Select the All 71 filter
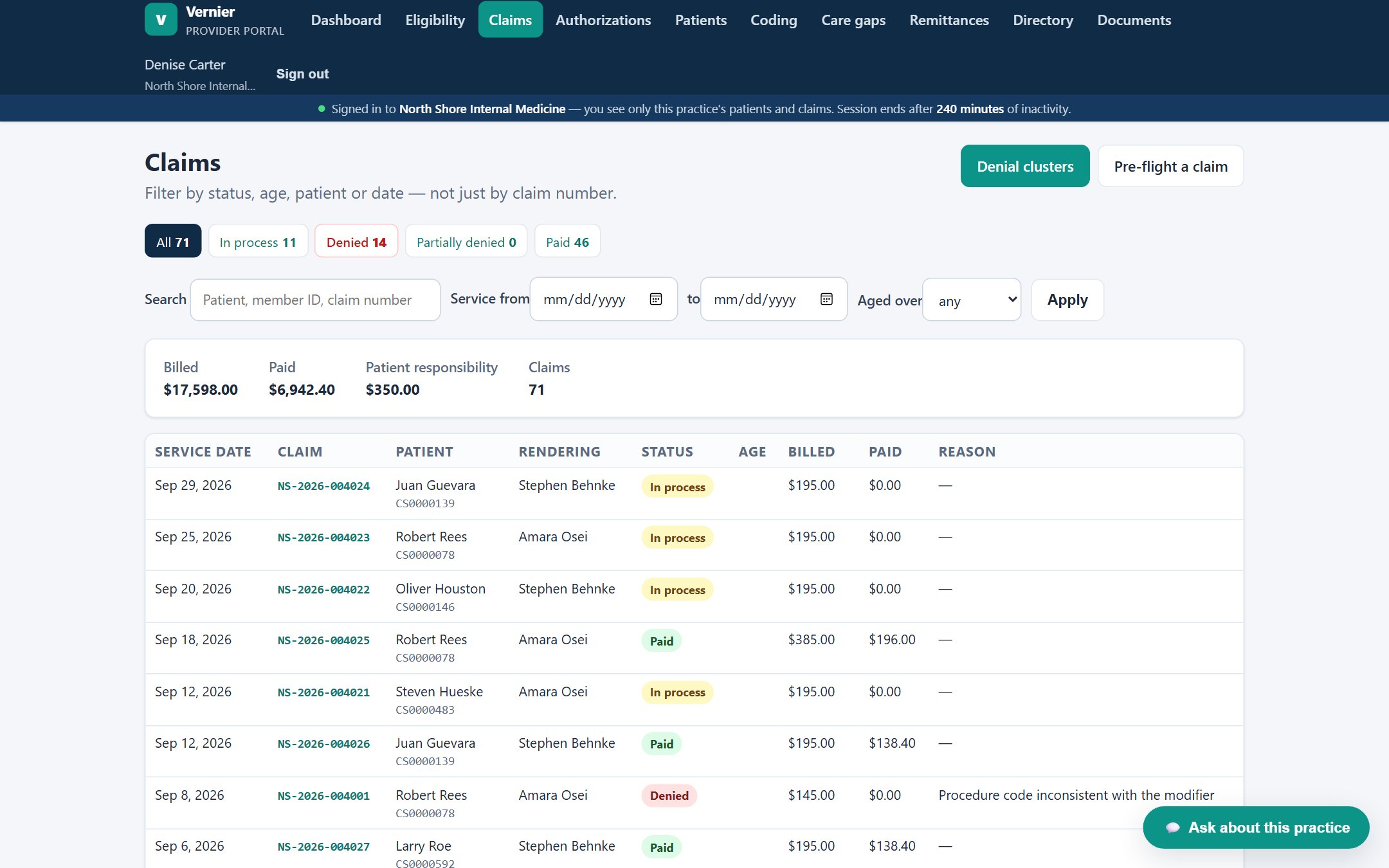The image size is (1389, 868). coord(173,242)
